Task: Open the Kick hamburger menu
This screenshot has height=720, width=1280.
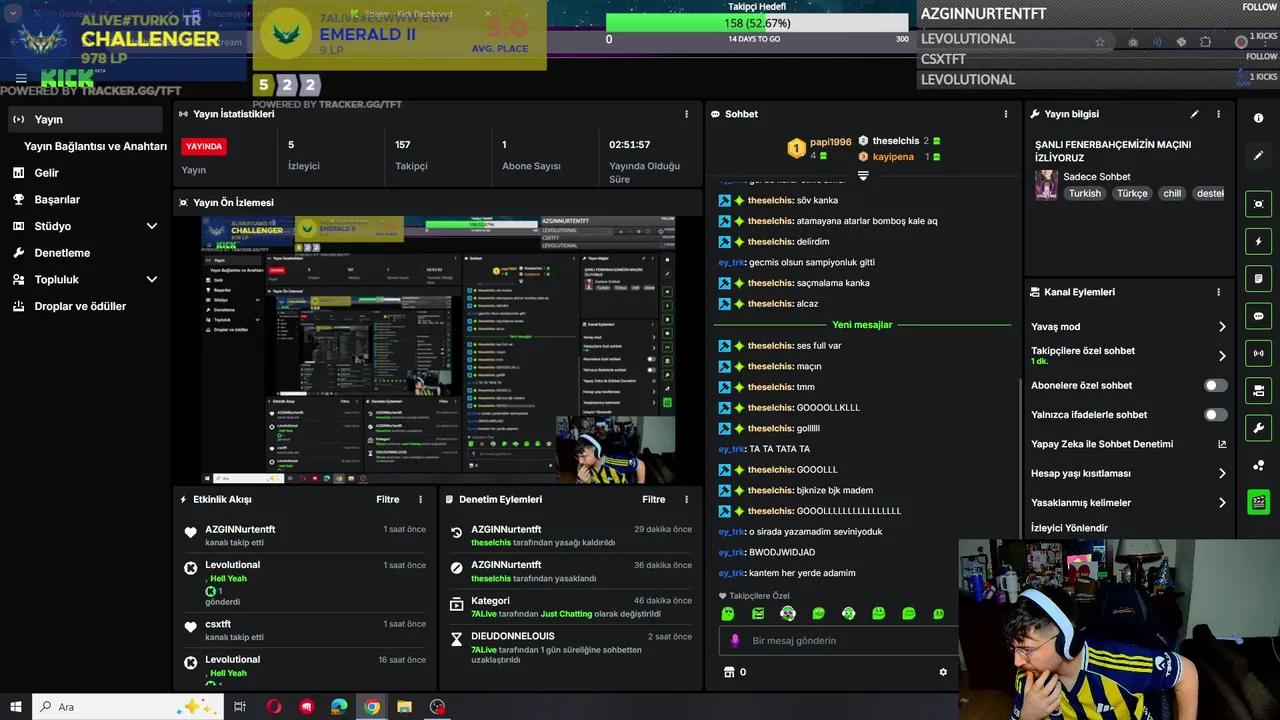Action: click(x=21, y=78)
